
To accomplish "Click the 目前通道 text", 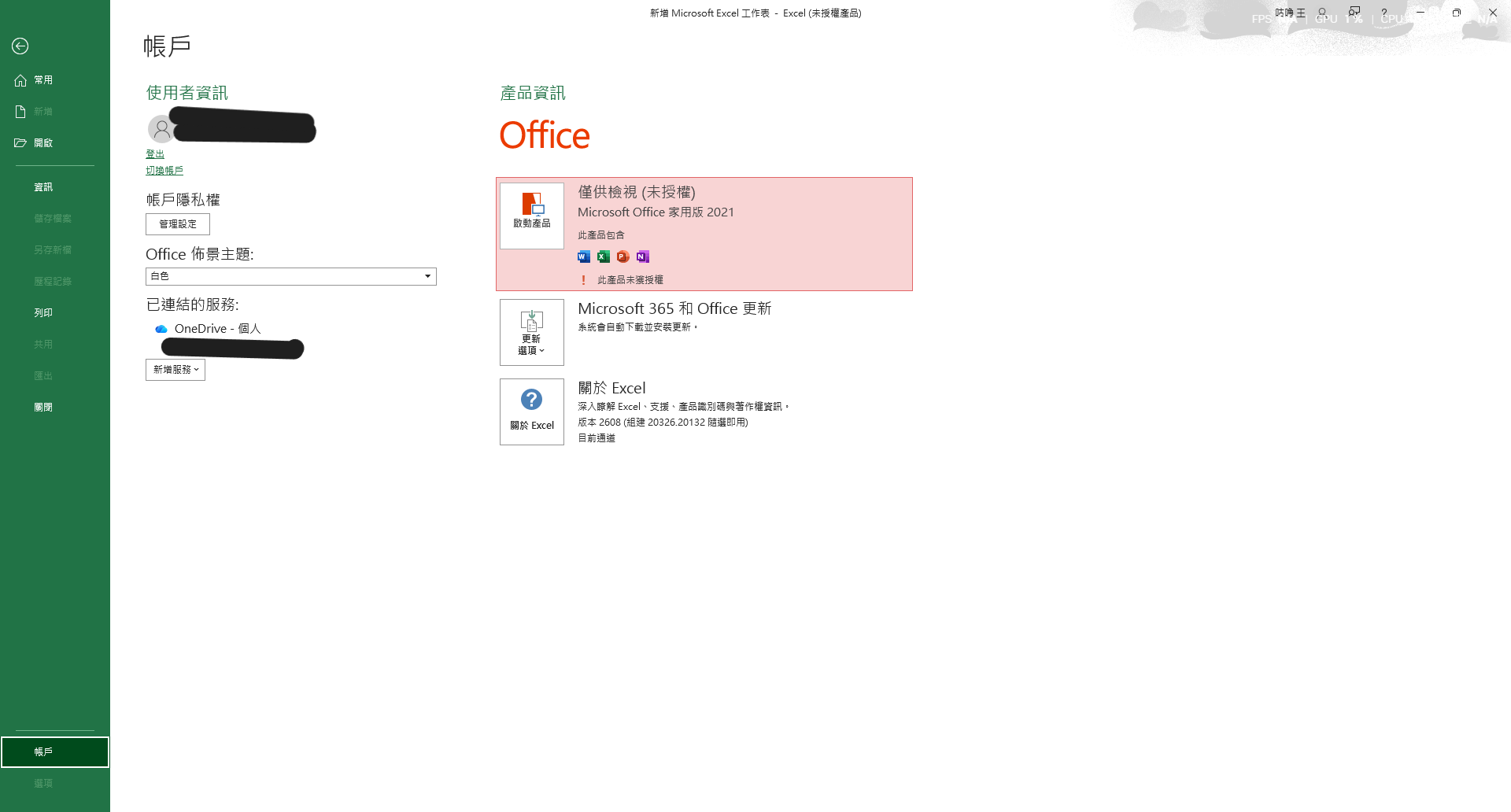I will pos(597,438).
